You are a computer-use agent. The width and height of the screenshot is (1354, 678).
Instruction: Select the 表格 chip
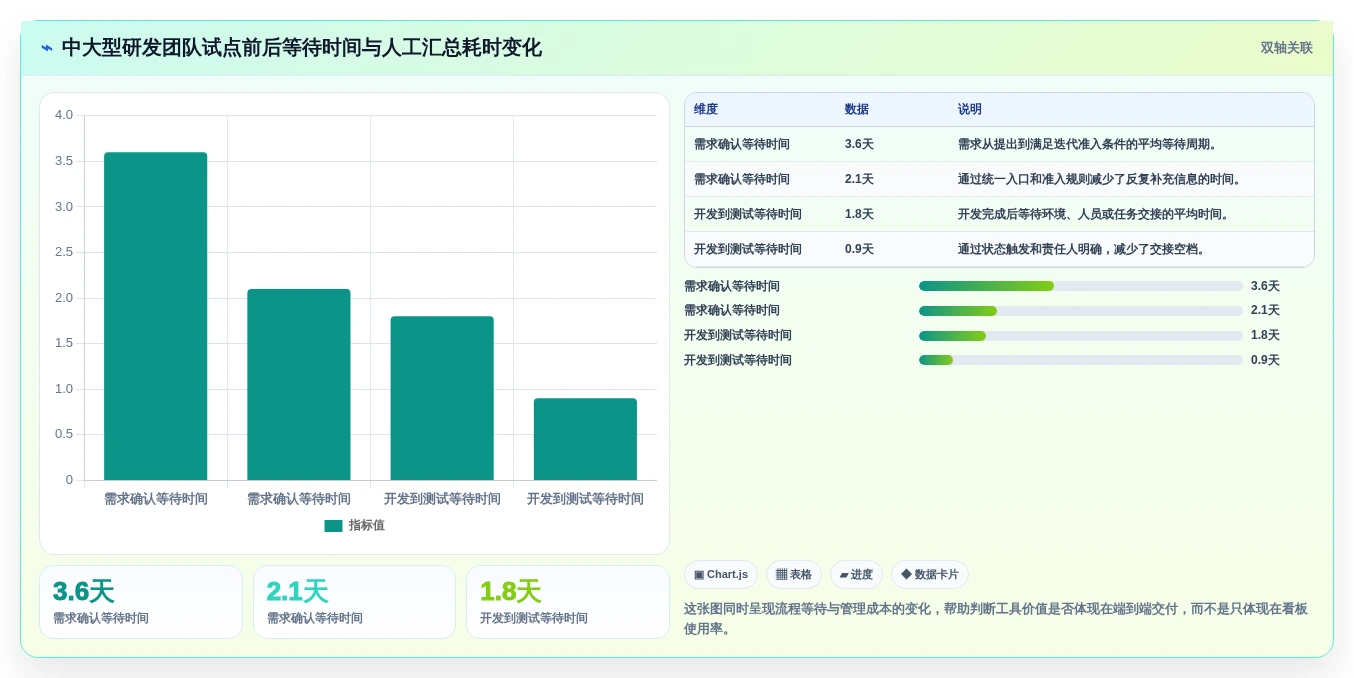(794, 575)
